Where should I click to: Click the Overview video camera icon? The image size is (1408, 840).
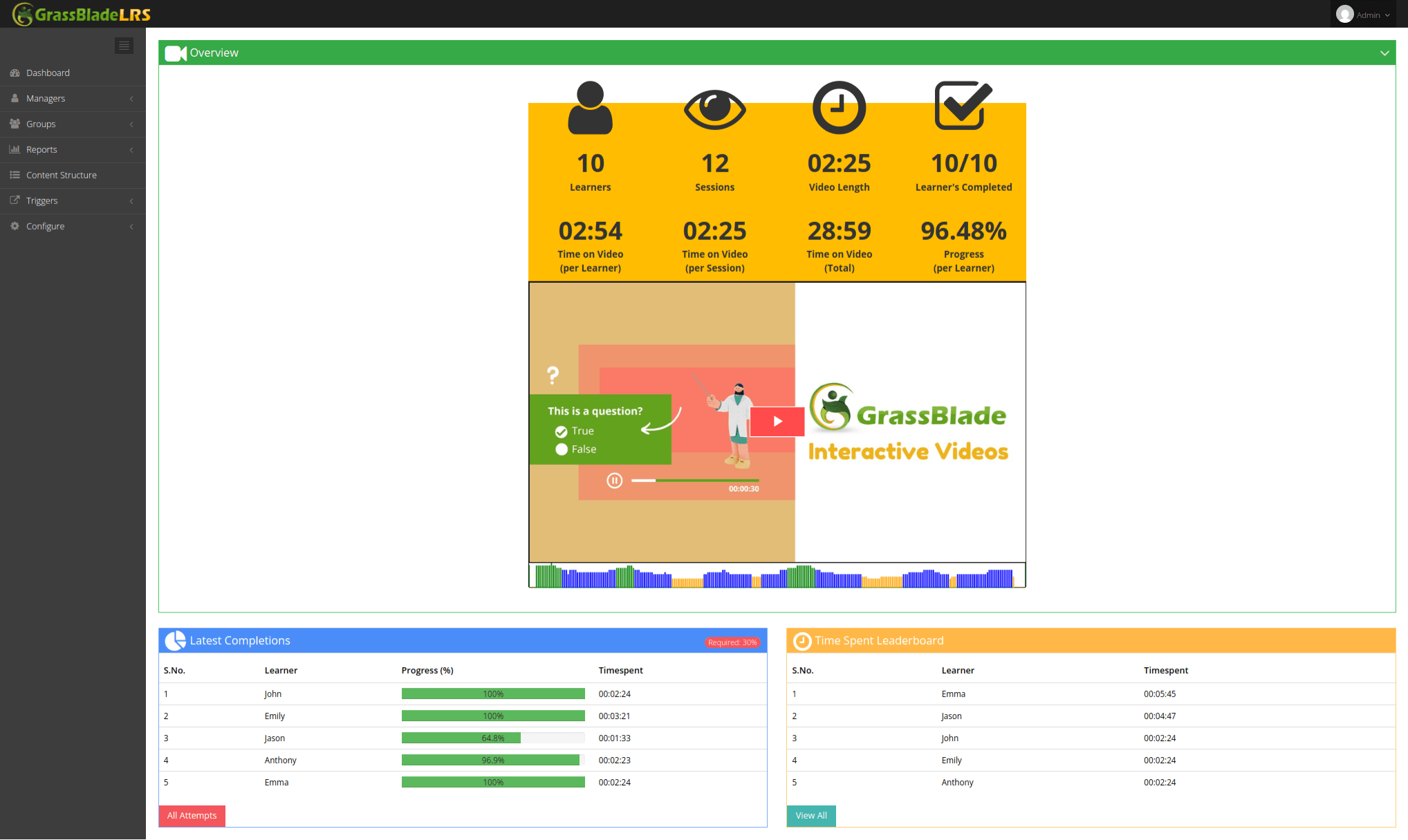(x=176, y=53)
